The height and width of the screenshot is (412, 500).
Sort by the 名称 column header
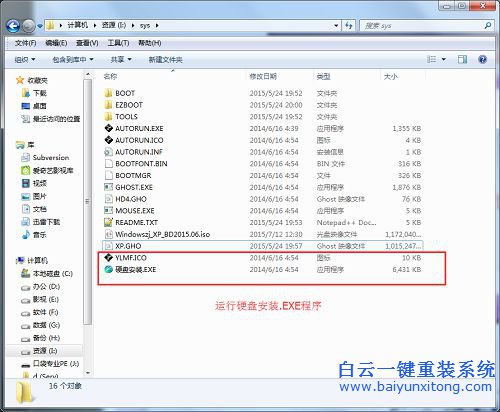[110, 76]
